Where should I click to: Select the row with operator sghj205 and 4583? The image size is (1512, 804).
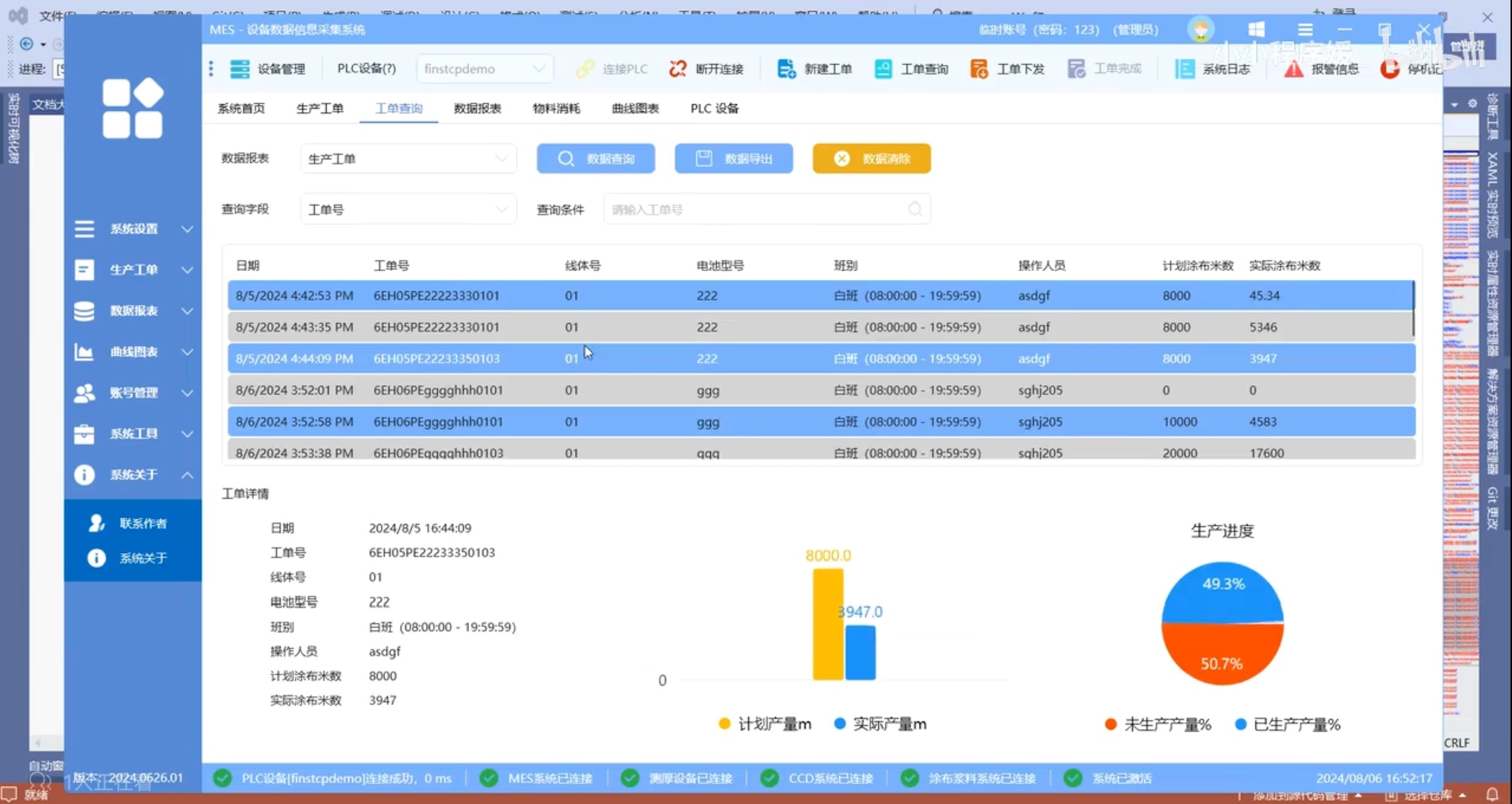(819, 421)
